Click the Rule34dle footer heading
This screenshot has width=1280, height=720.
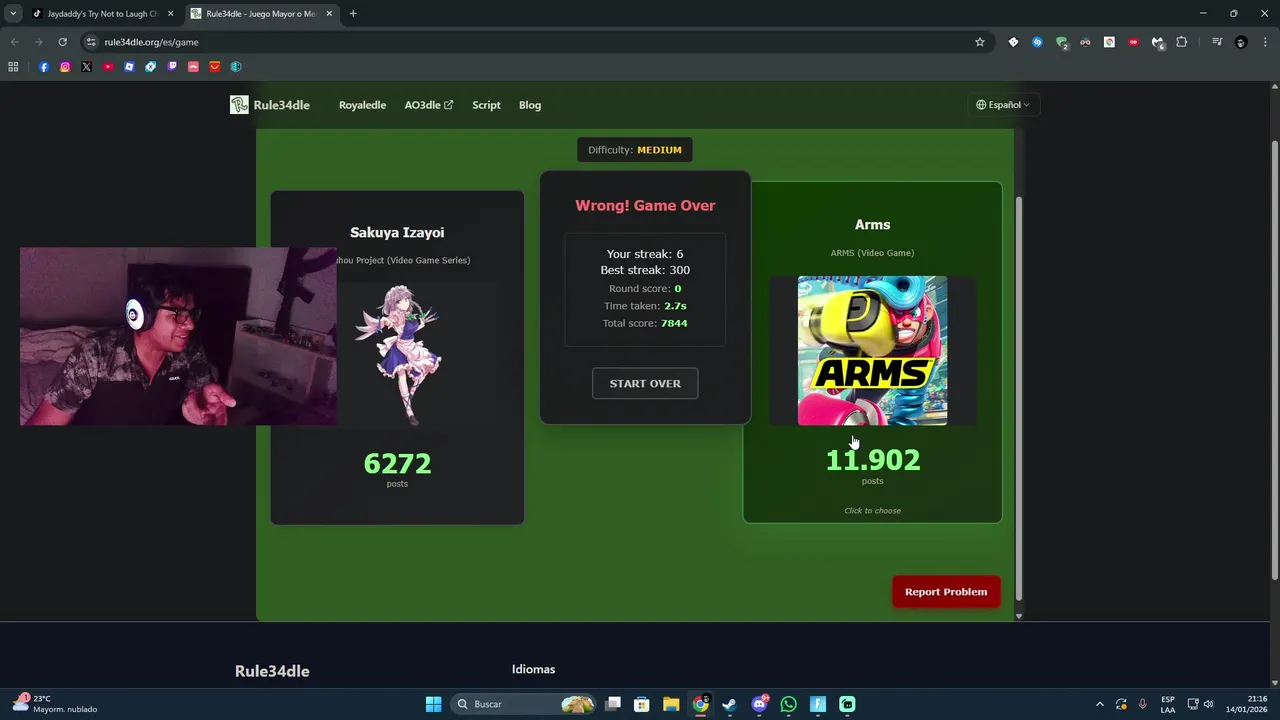pyautogui.click(x=272, y=671)
